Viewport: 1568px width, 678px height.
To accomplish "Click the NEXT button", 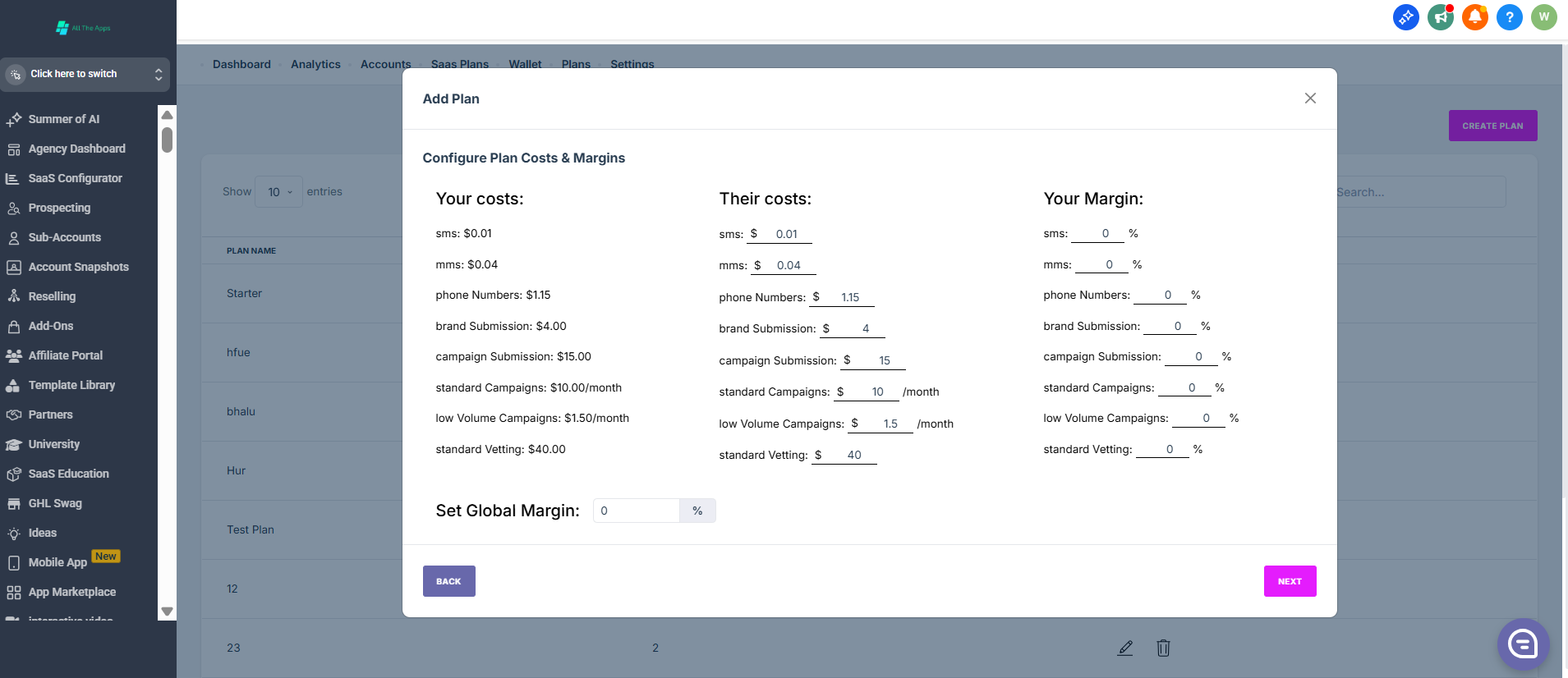I will coord(1290,581).
